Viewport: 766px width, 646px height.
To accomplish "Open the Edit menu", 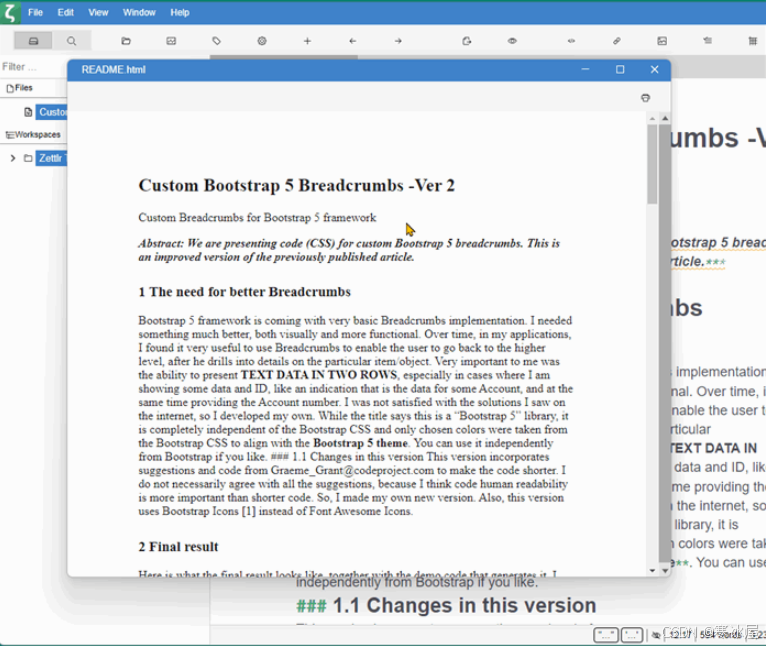I will pos(65,13).
